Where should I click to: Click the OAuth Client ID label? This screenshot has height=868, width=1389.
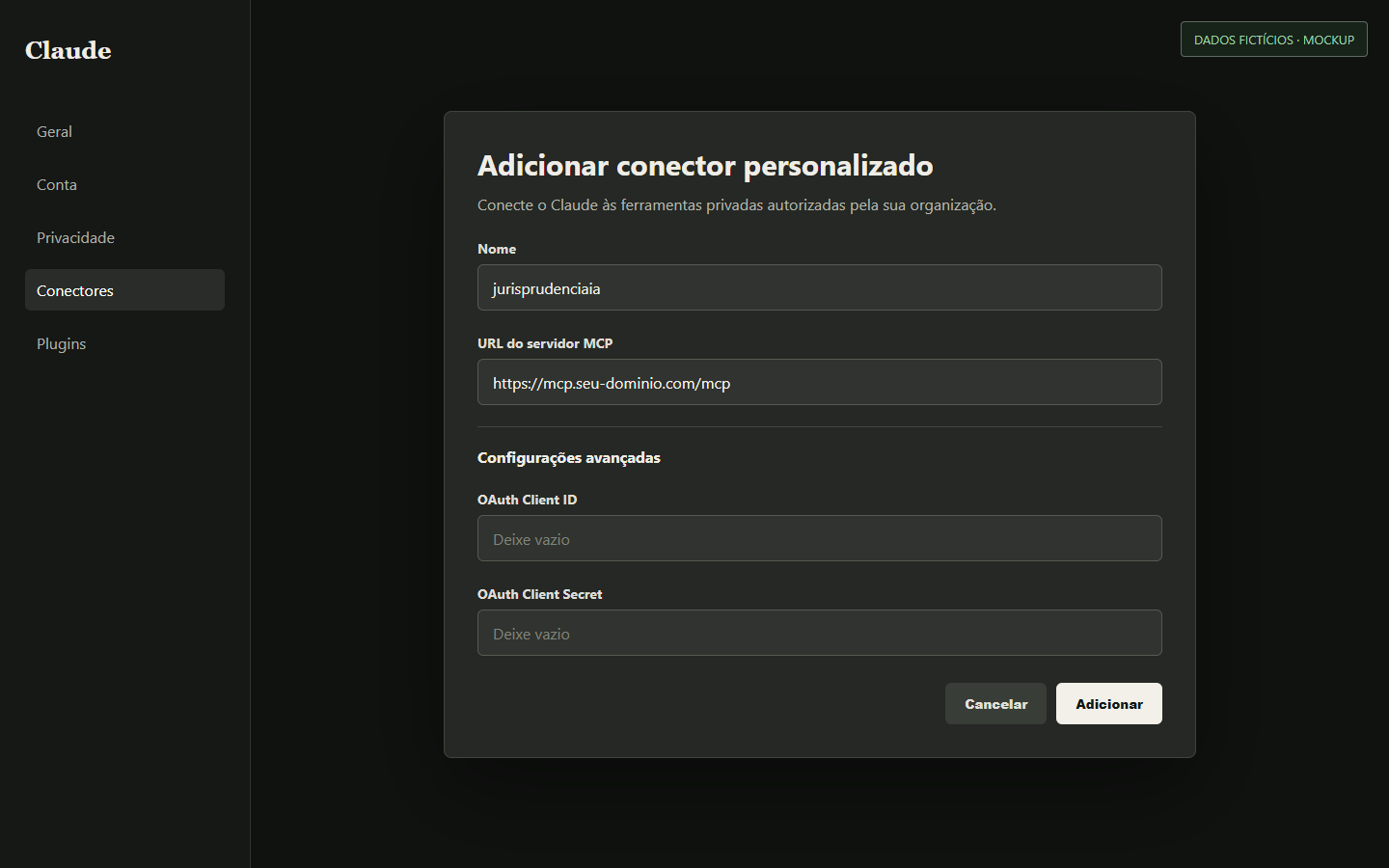(x=527, y=500)
